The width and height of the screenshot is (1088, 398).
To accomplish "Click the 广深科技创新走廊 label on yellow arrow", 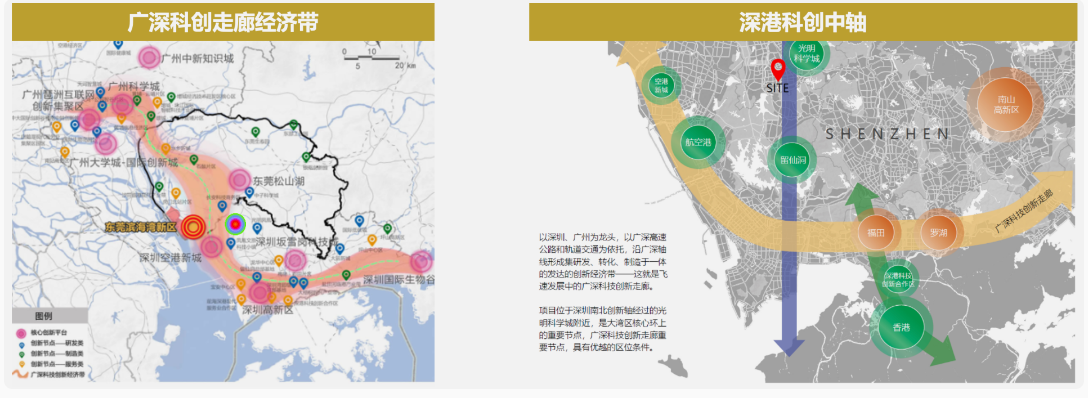I will click(x=1023, y=211).
